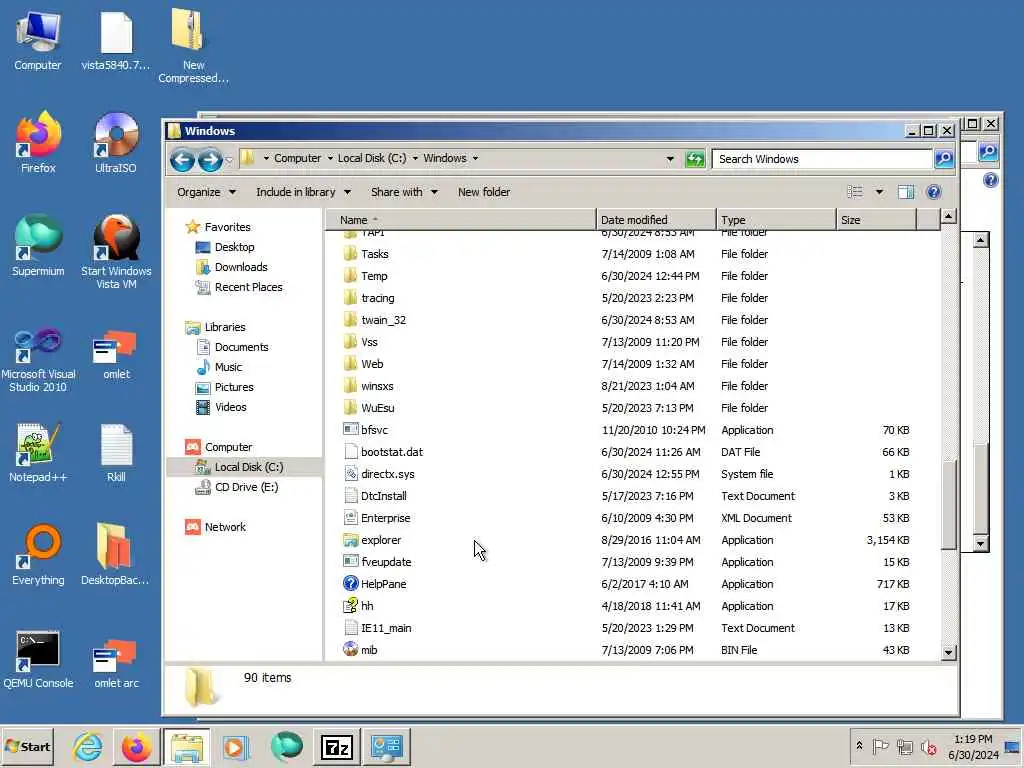The image size is (1024, 768).
Task: Select CD Drive (E:) in navigation pane
Action: pyautogui.click(x=237, y=487)
